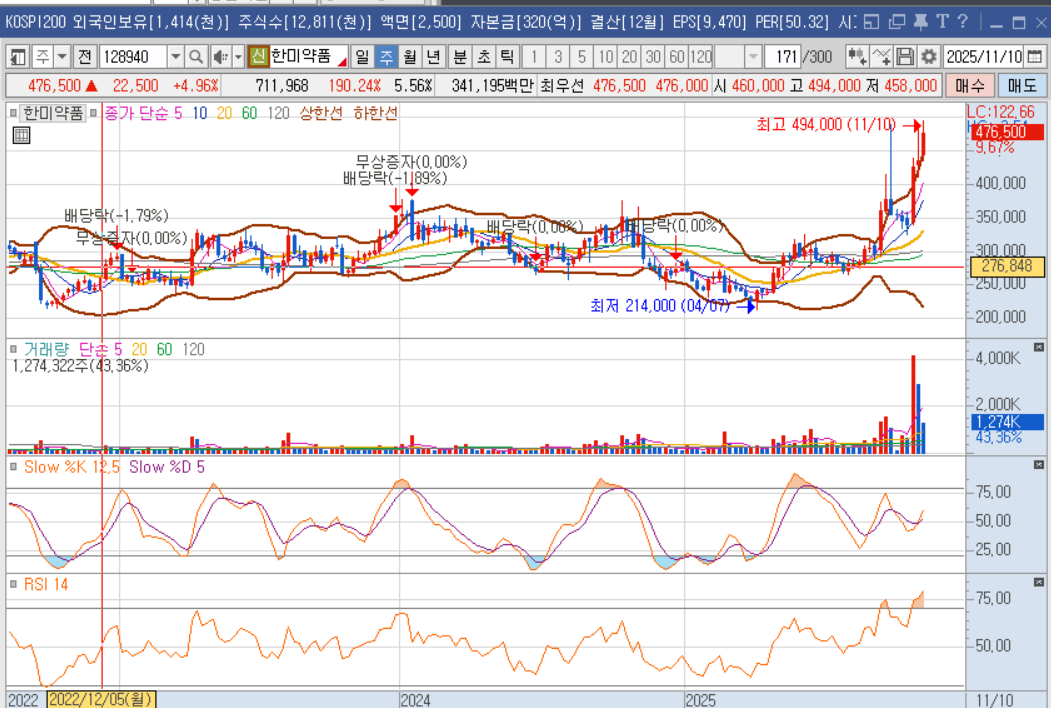Open the 주 market type dropdown arrow

pyautogui.click(x=62, y=57)
